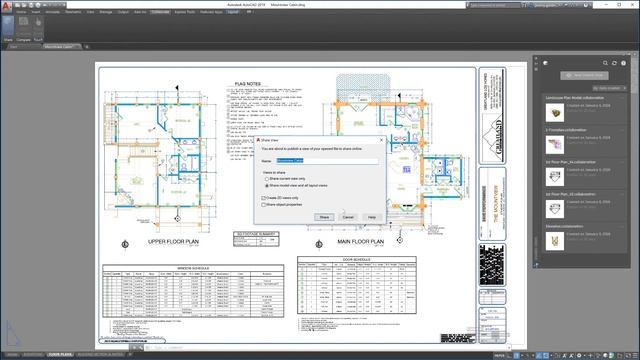Click the command line customize wrench
The width and height of the screenshot is (640, 360).
[x=141, y=348]
